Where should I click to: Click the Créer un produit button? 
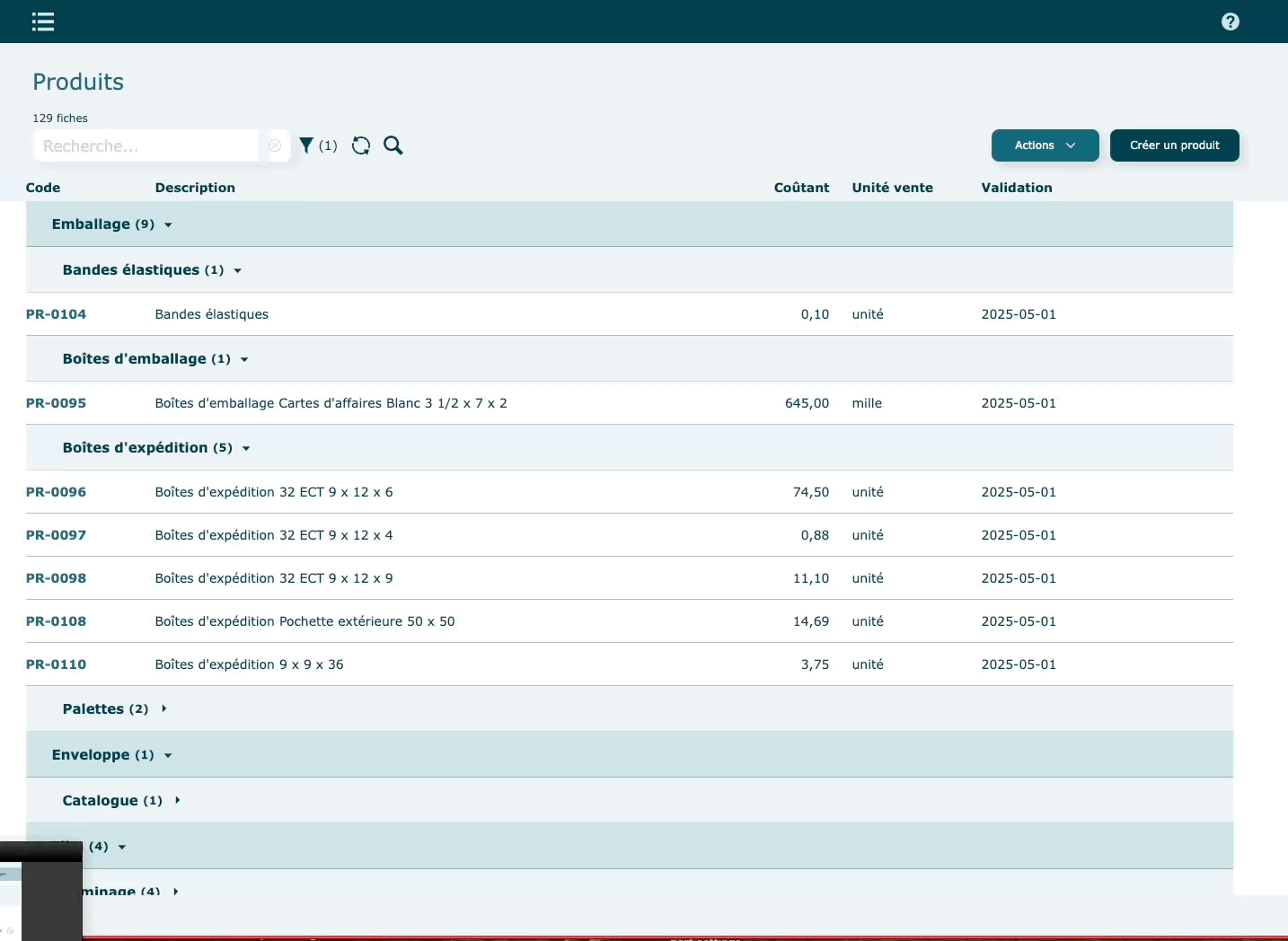[1174, 145]
